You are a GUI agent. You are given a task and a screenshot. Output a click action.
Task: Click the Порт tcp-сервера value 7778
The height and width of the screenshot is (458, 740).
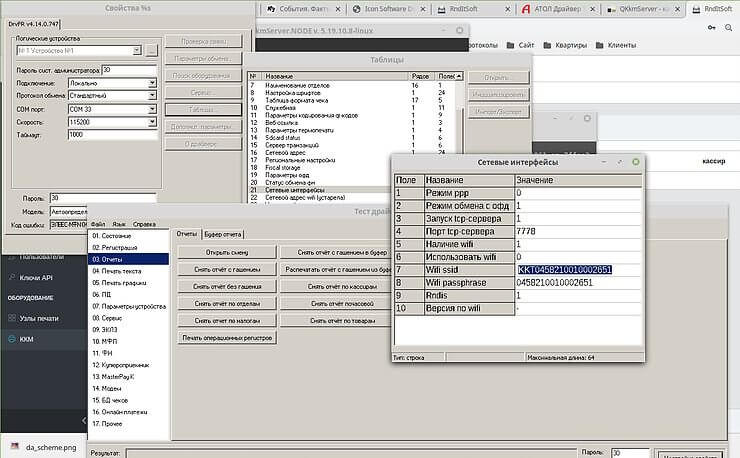coord(578,231)
